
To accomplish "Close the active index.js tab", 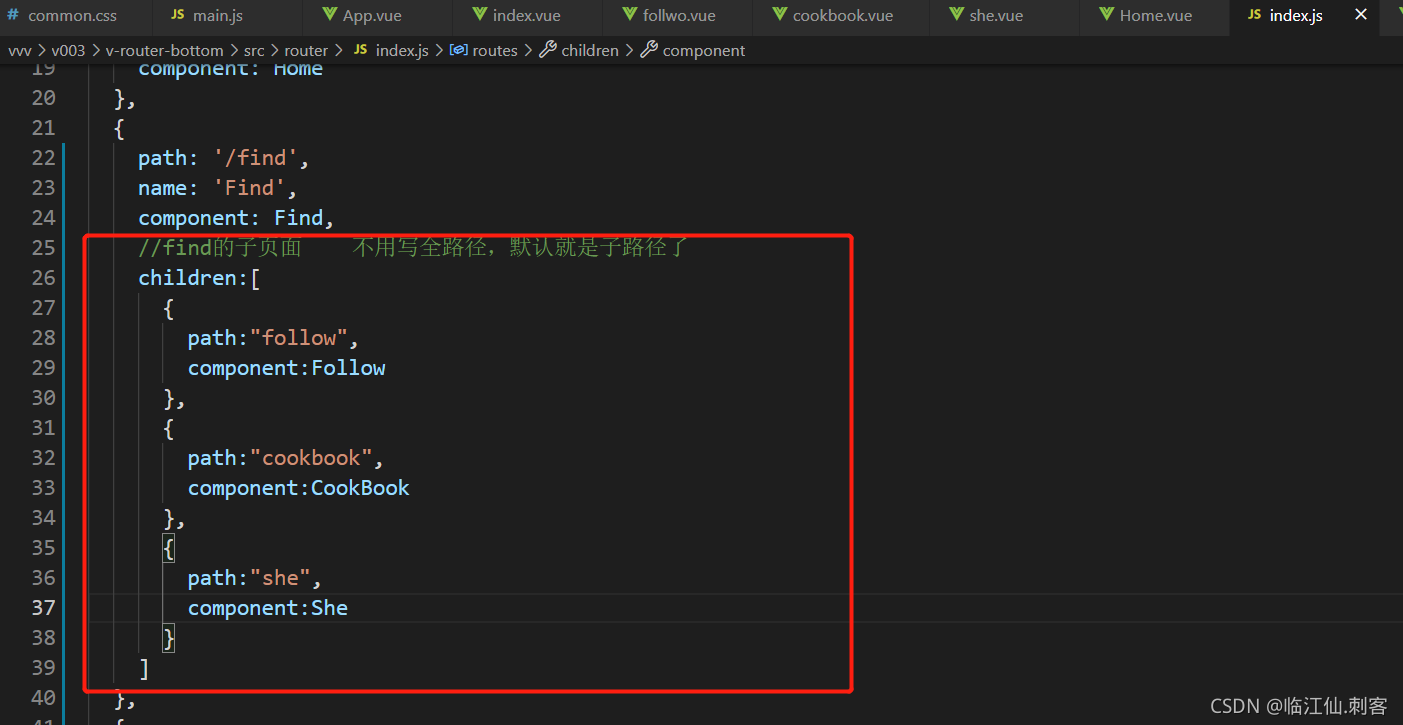I will tap(1361, 15).
